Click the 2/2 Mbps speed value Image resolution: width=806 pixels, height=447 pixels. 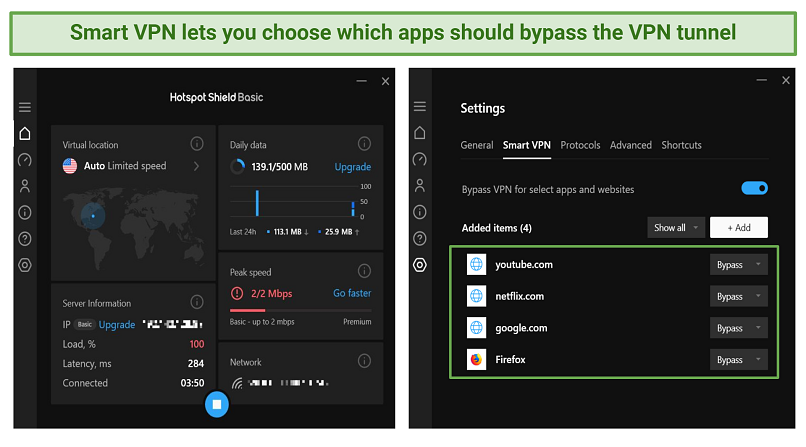[271, 293]
